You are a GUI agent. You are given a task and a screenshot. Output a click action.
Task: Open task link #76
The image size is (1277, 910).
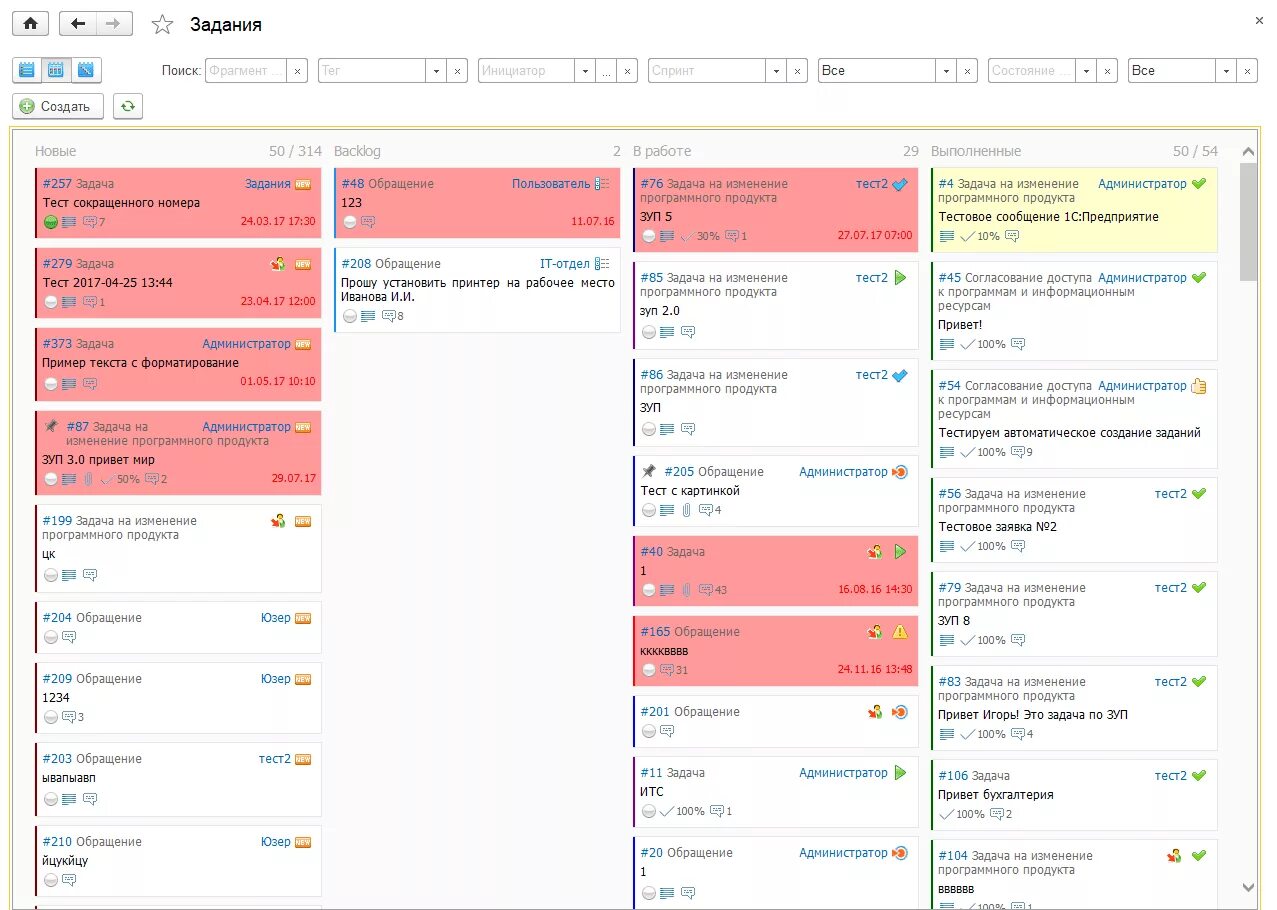pos(652,184)
